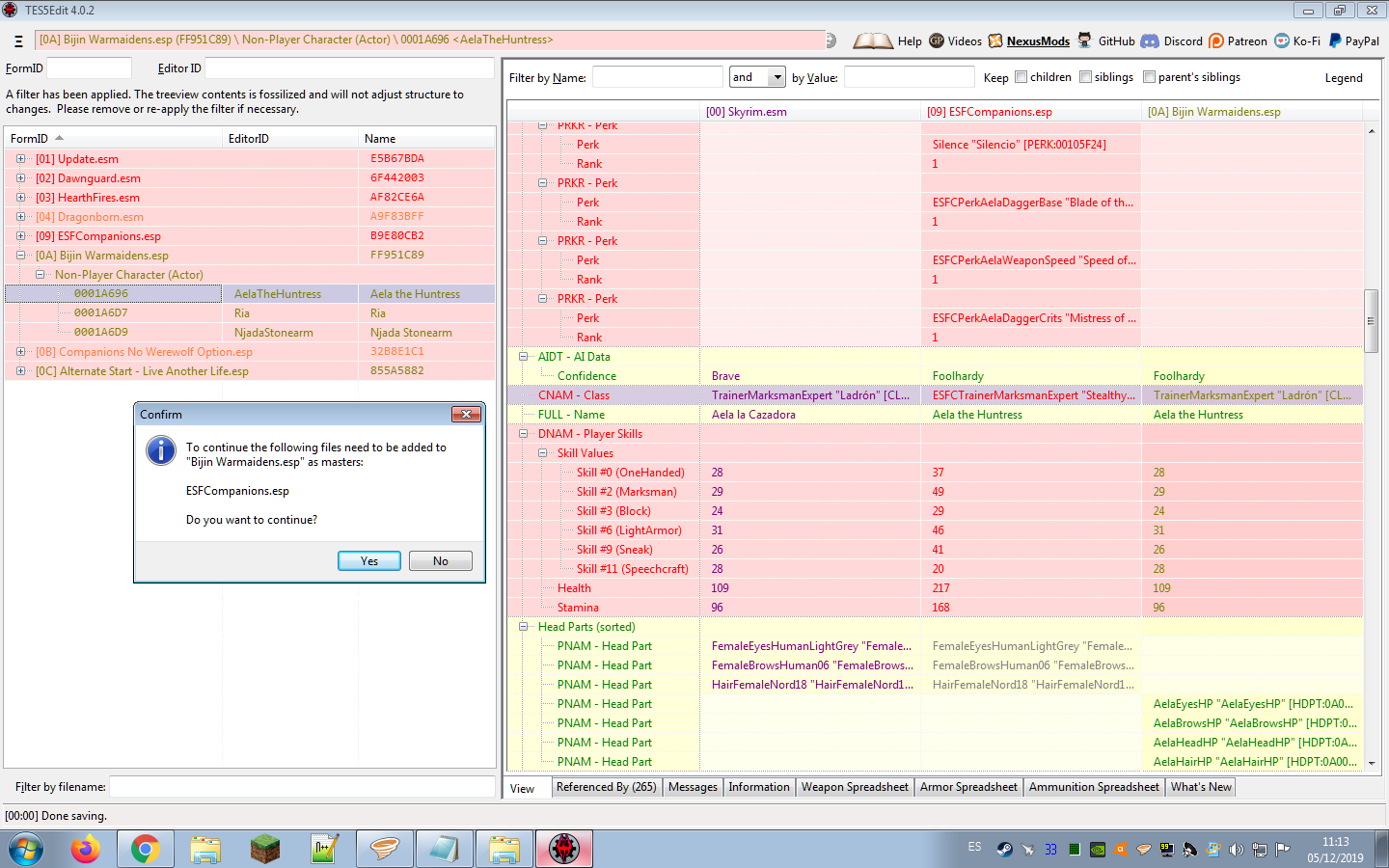Decline the dialog with No
The width and height of the screenshot is (1389, 868).
(x=441, y=561)
